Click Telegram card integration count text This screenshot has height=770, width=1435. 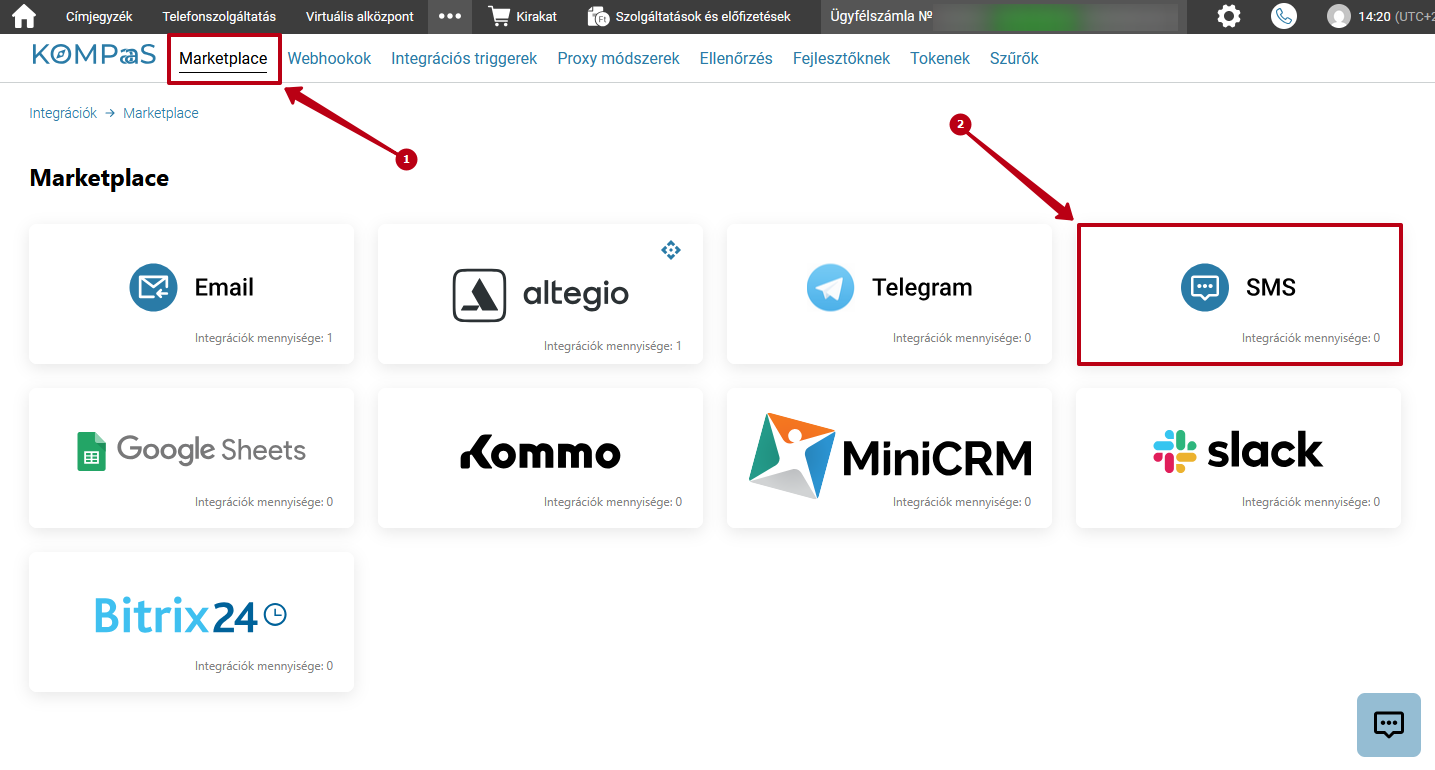[962, 338]
